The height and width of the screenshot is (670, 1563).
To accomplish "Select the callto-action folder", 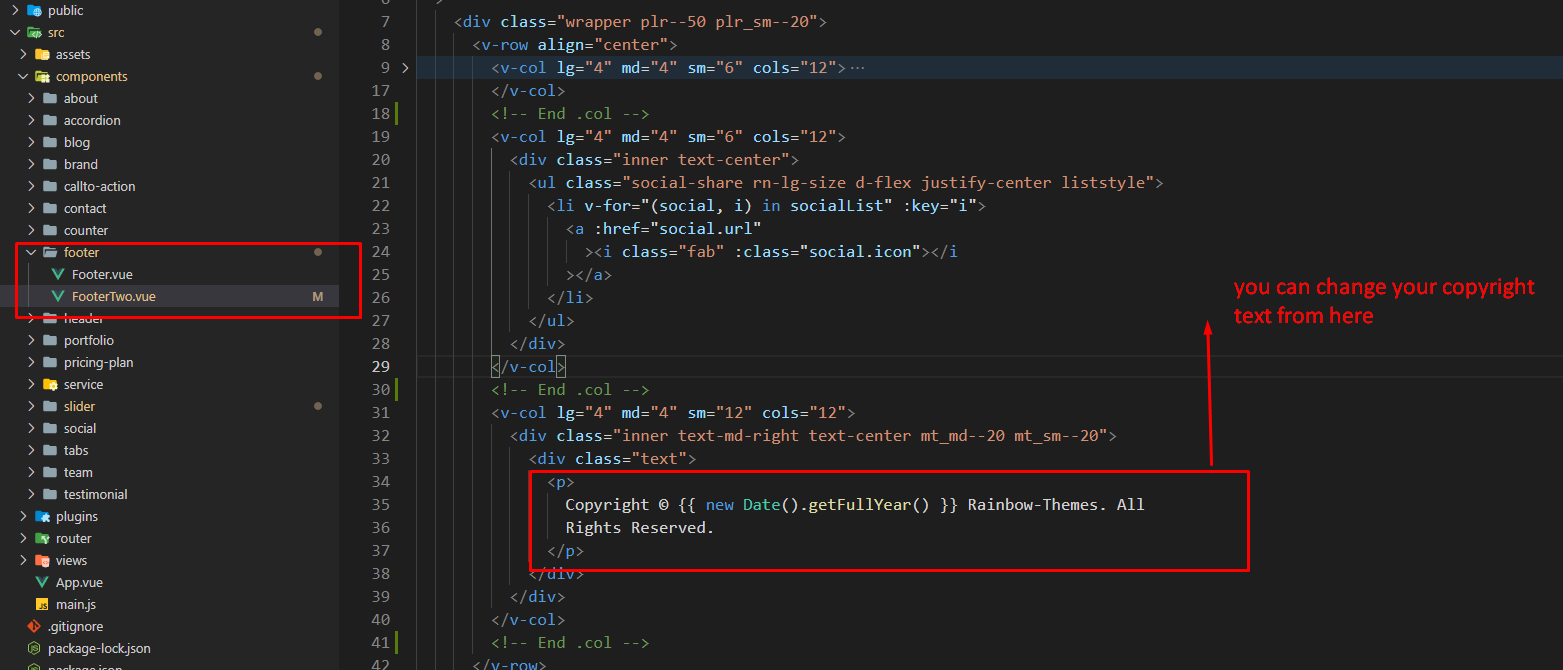I will [x=99, y=187].
